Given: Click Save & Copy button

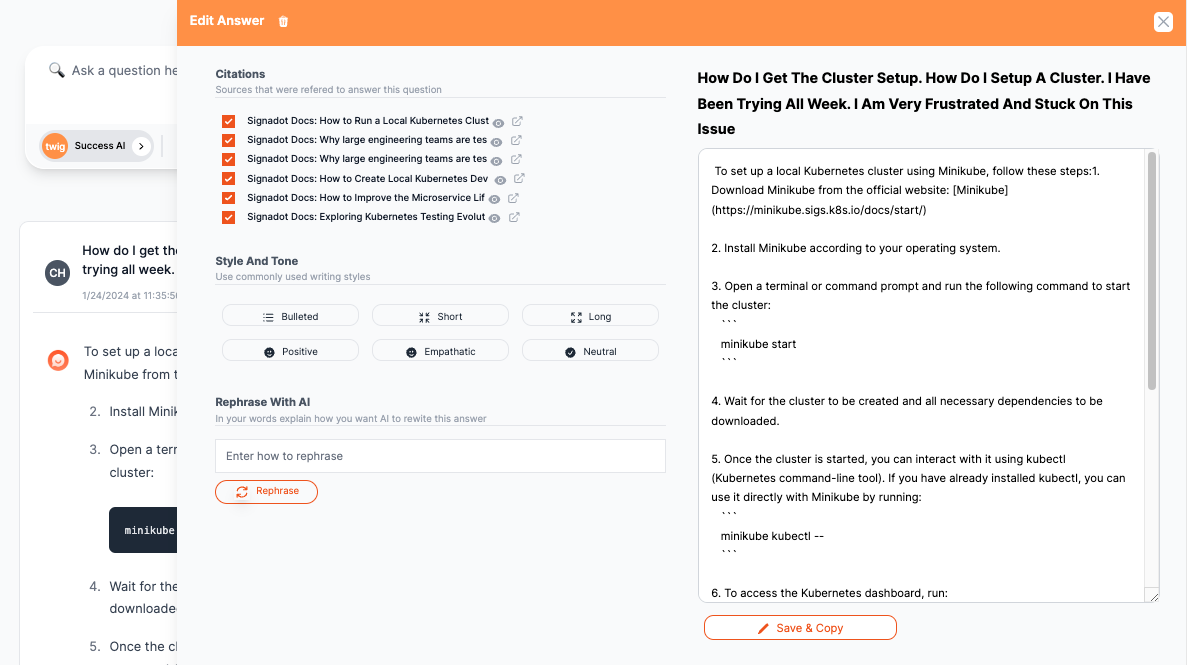Looking at the screenshot, I should [800, 628].
